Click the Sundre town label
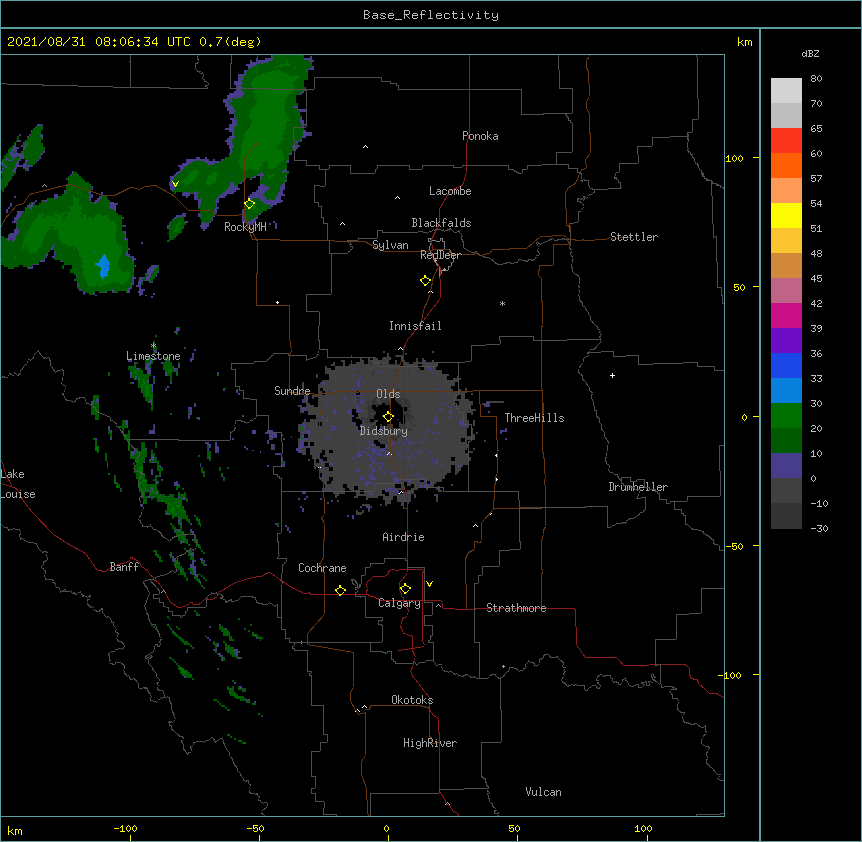The height and width of the screenshot is (842, 862). [x=292, y=391]
